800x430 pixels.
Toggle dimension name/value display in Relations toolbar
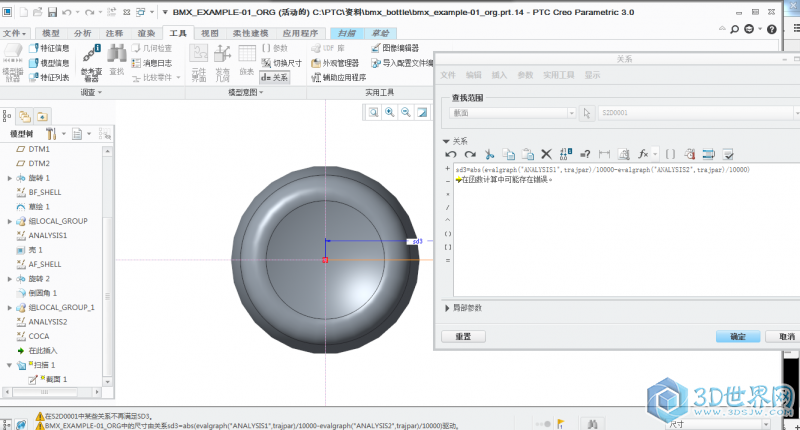tap(566, 154)
